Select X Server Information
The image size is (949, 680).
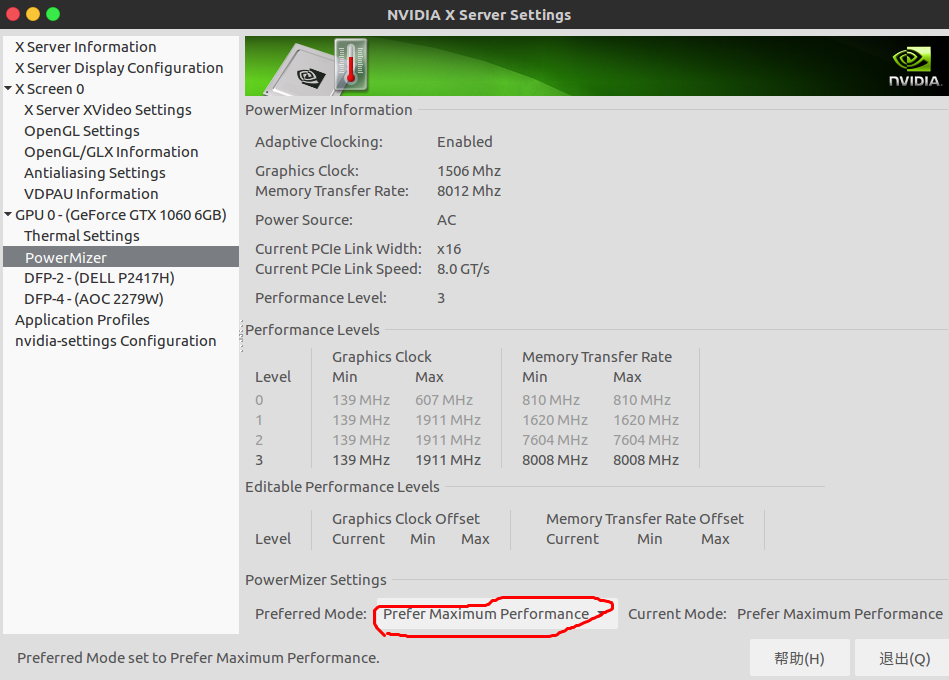[85, 46]
